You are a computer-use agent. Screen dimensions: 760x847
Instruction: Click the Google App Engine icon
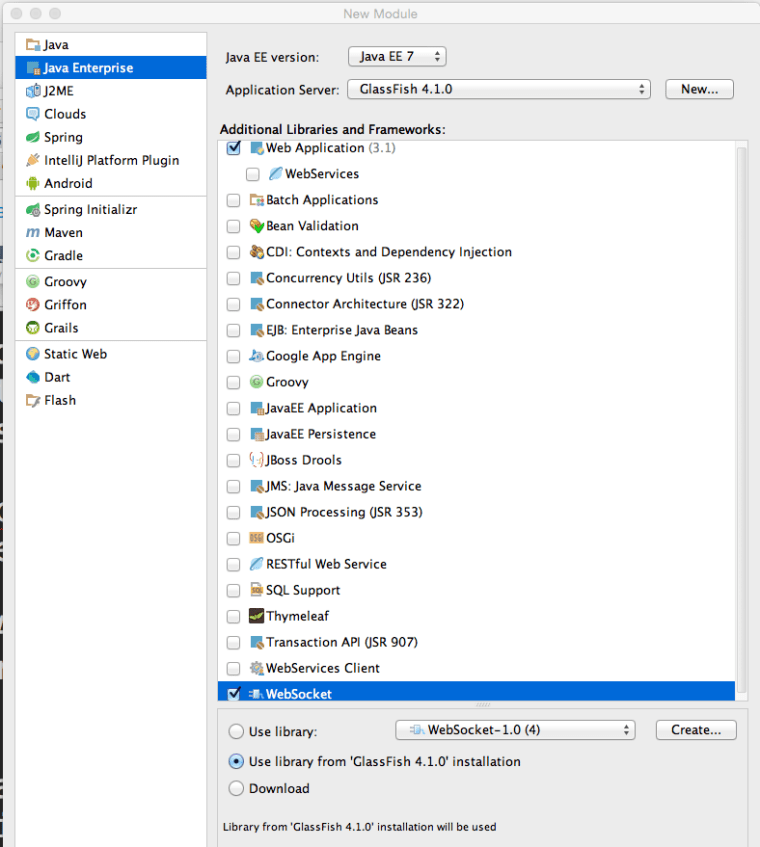coord(256,356)
